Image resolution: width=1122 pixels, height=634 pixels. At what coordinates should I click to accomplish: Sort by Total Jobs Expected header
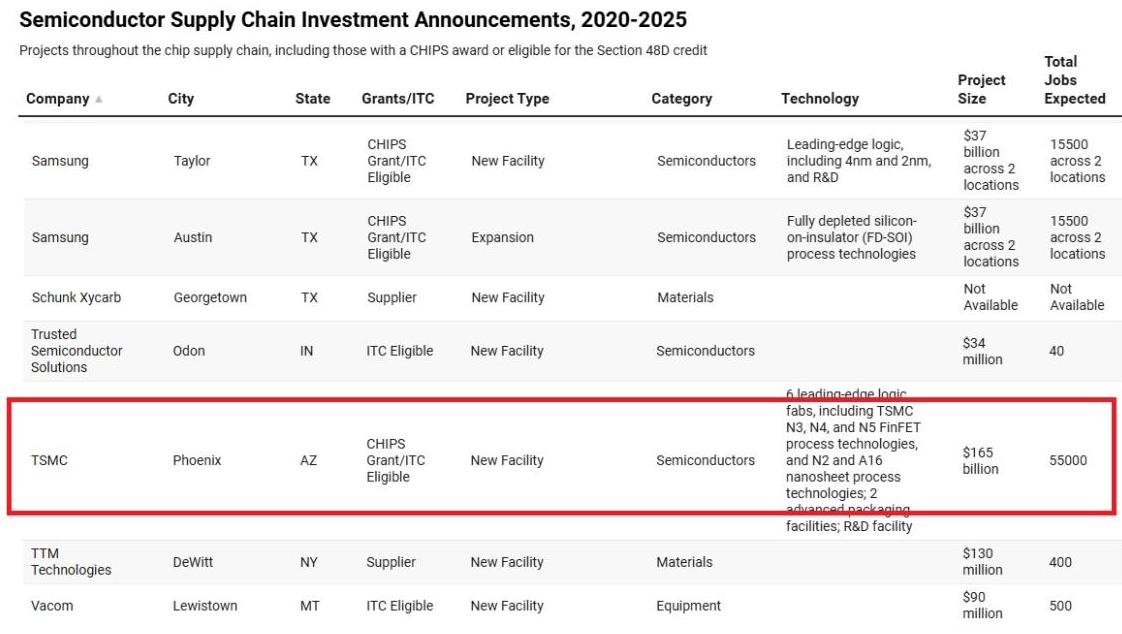tap(1074, 80)
